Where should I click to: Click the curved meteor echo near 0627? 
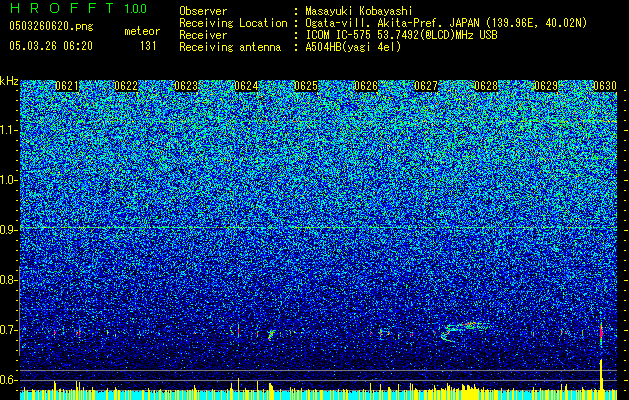point(463,331)
